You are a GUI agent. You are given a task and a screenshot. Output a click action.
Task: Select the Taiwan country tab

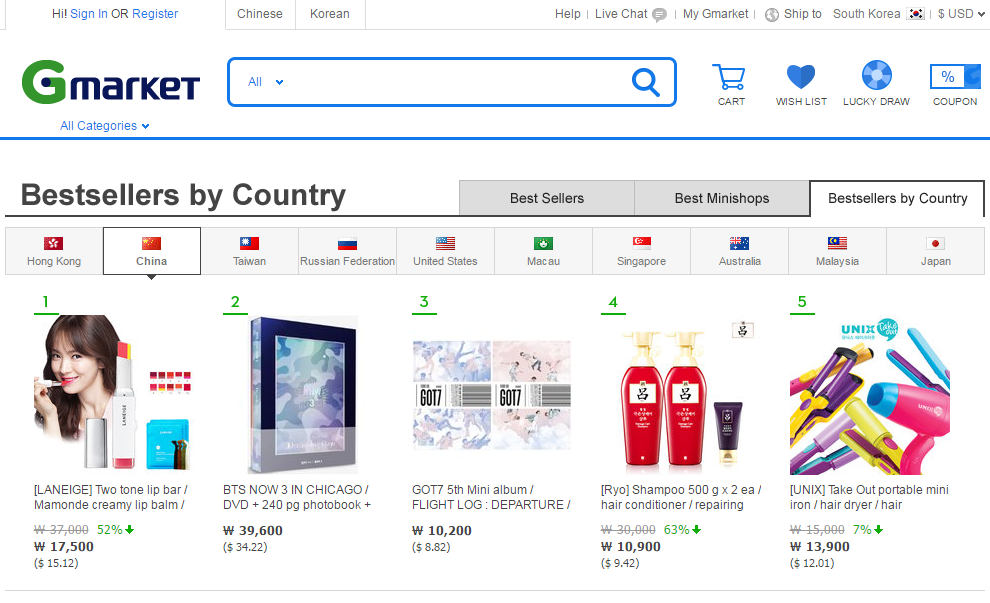tap(249, 251)
